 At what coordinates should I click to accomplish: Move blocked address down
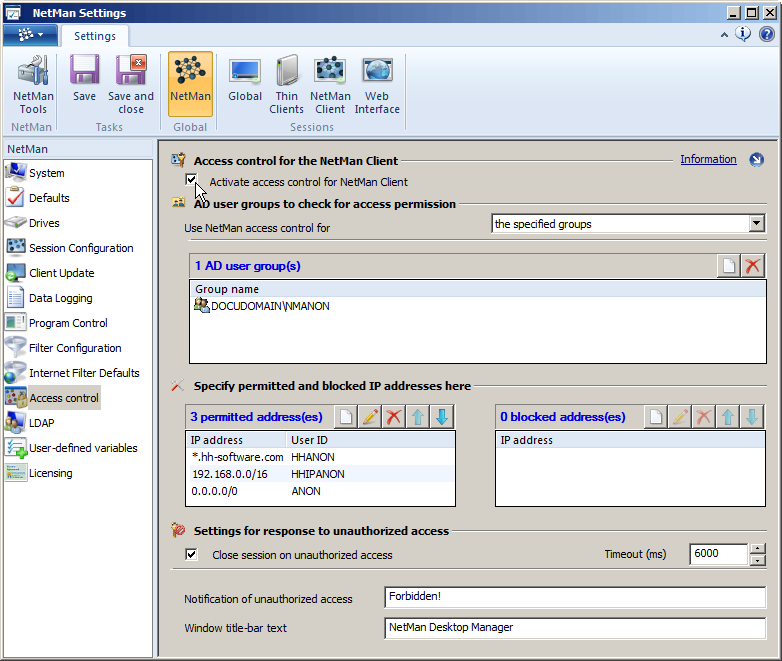(752, 417)
